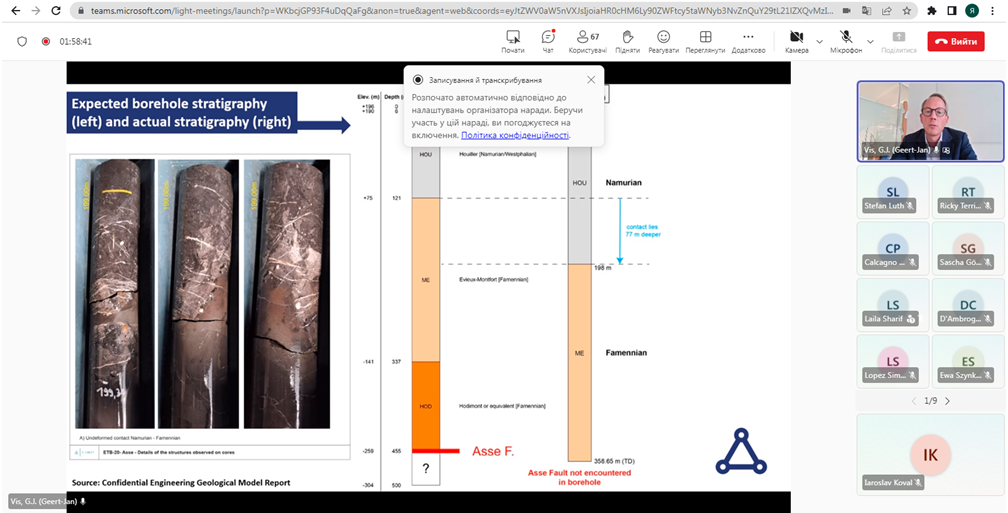Image resolution: width=1008 pixels, height=513 pixels.
Task: Select Lopez Sim participant tile
Action: [x=893, y=361]
